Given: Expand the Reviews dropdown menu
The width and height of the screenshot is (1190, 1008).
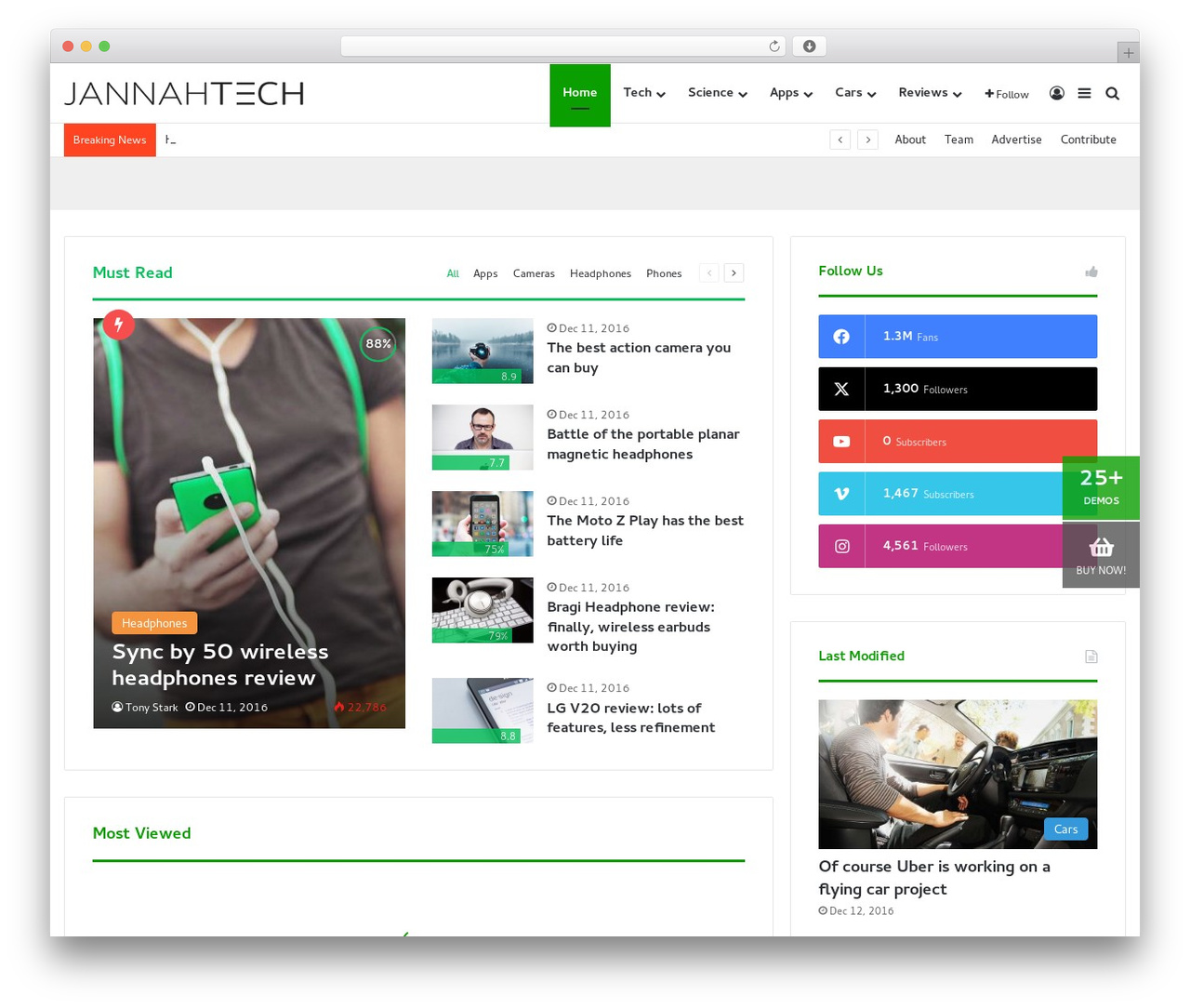Looking at the screenshot, I should [x=930, y=93].
